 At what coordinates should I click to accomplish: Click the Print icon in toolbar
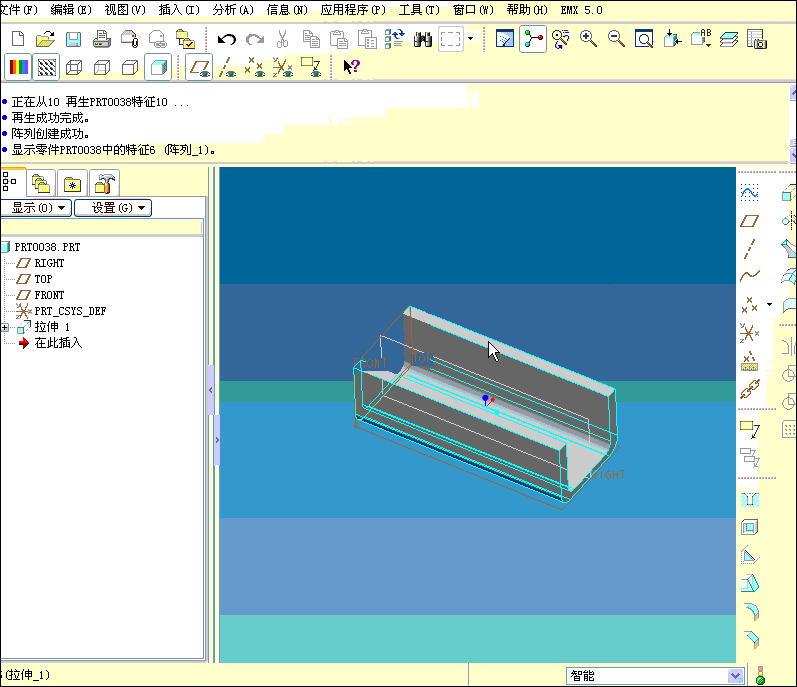pos(101,39)
